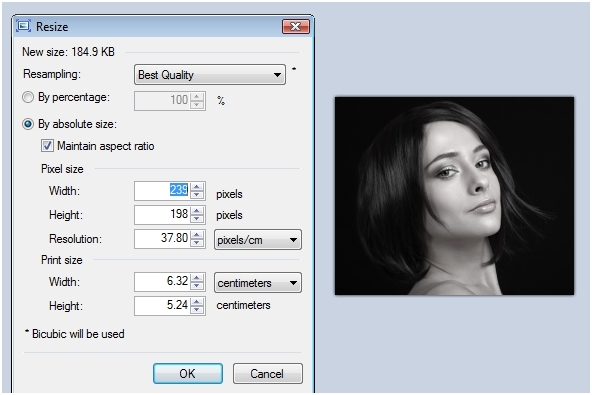Screen dimensions: 592x395
Task: Click the portrait image on canvas
Action: 454,196
